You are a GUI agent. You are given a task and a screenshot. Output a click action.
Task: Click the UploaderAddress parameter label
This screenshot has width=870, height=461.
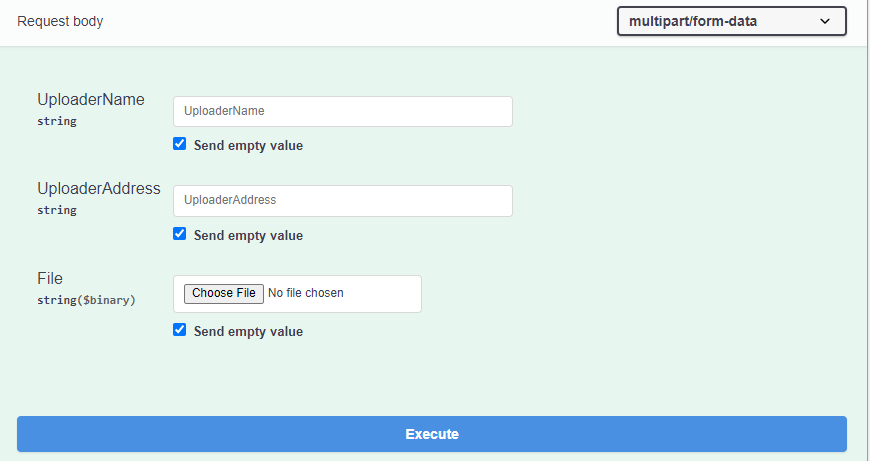pyautogui.click(x=99, y=189)
